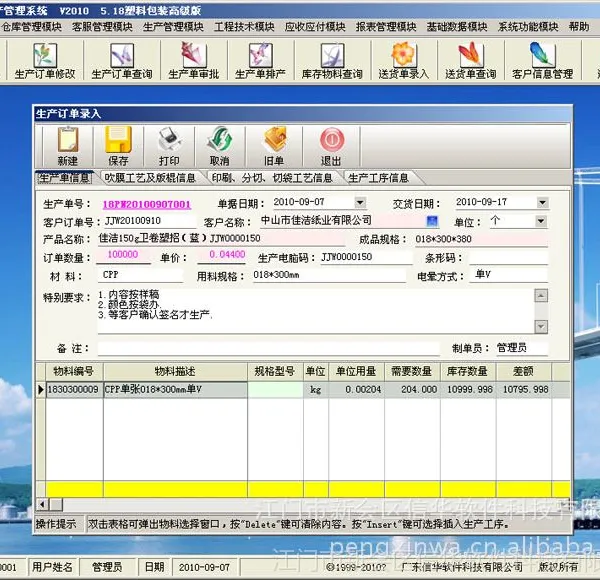Click table horizontal scrollbar left arrow
600x580 pixels.
tap(42, 505)
